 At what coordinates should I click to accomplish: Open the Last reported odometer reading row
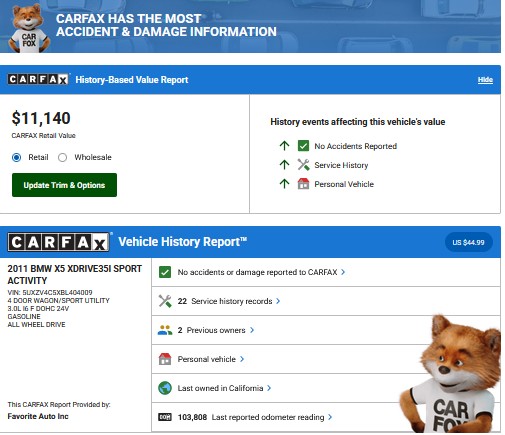click(326, 417)
